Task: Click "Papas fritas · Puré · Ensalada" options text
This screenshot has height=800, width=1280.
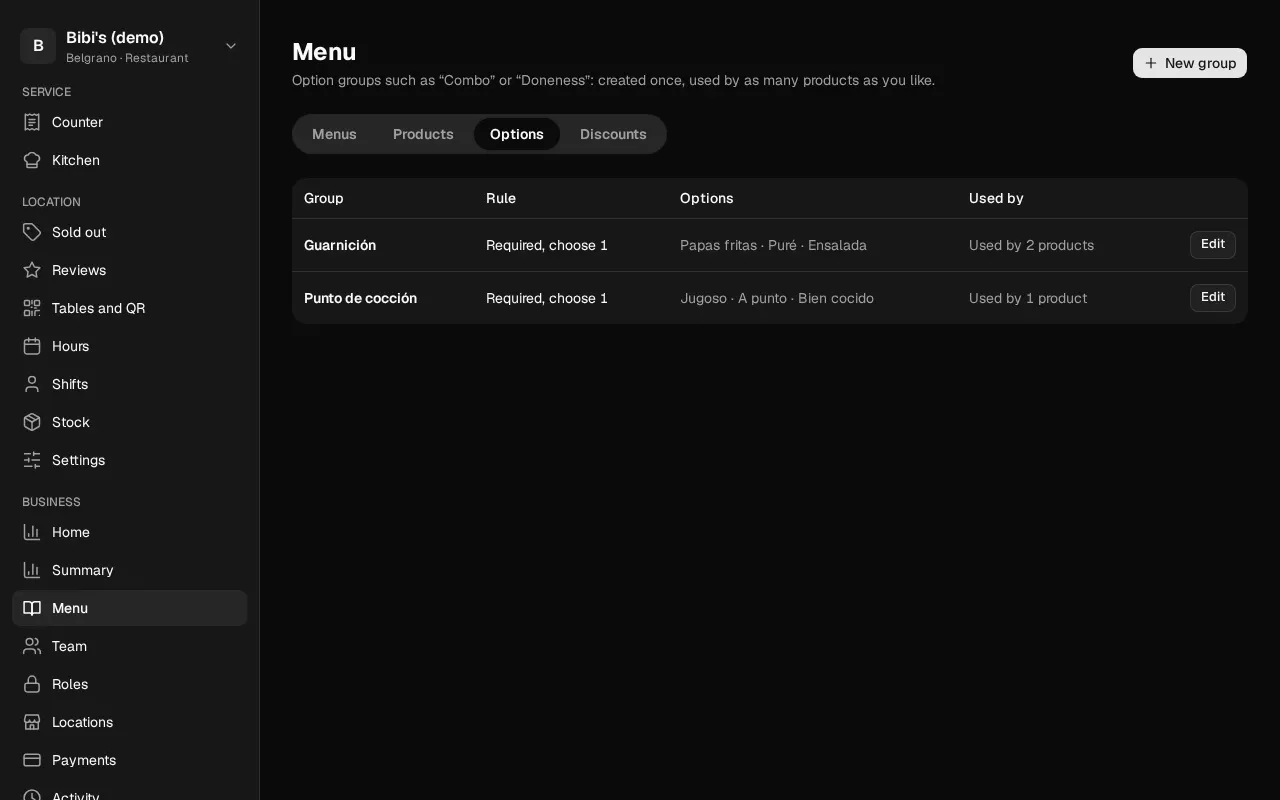Action: pyautogui.click(x=773, y=245)
